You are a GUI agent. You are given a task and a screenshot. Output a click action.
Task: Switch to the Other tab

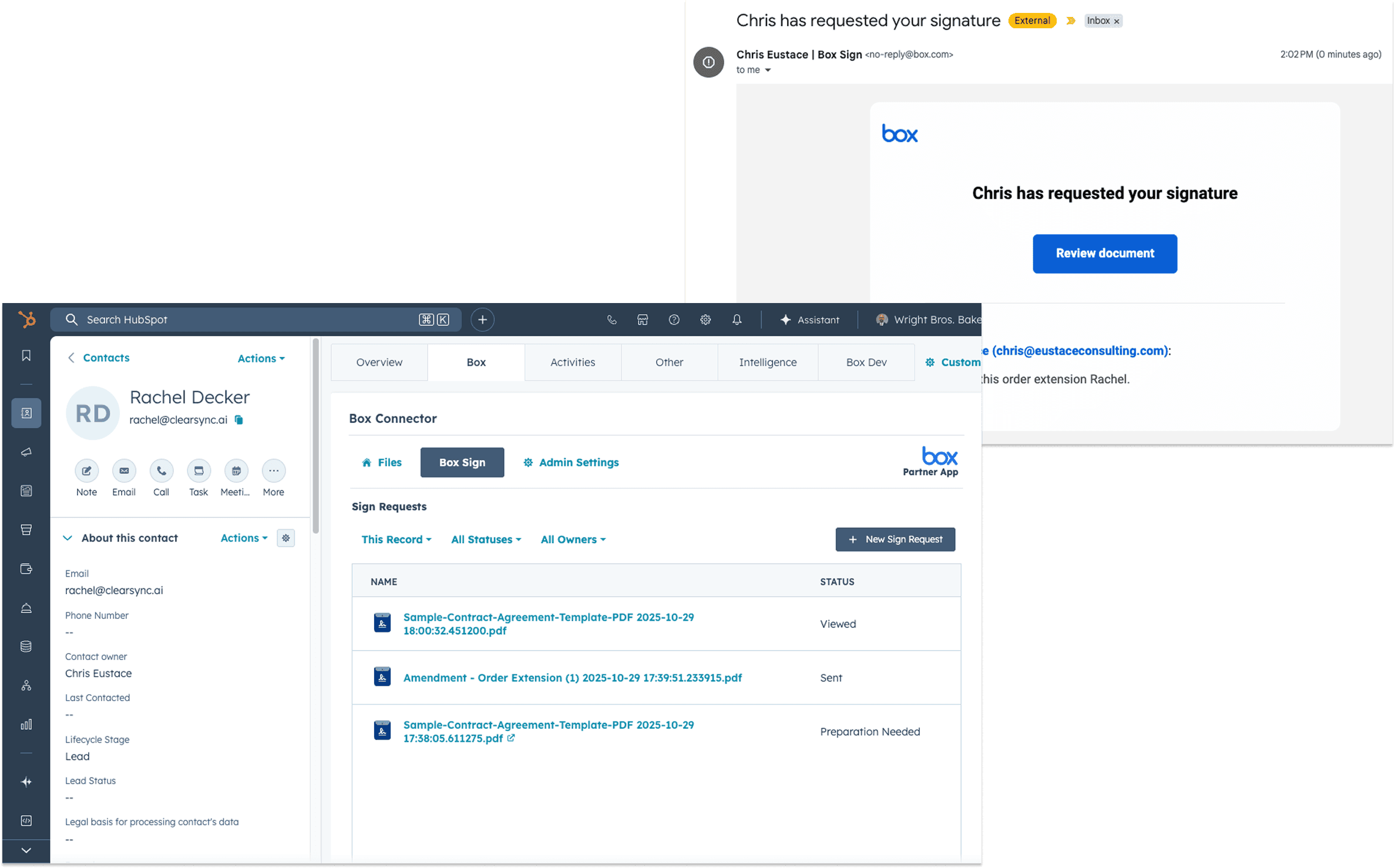click(x=669, y=362)
